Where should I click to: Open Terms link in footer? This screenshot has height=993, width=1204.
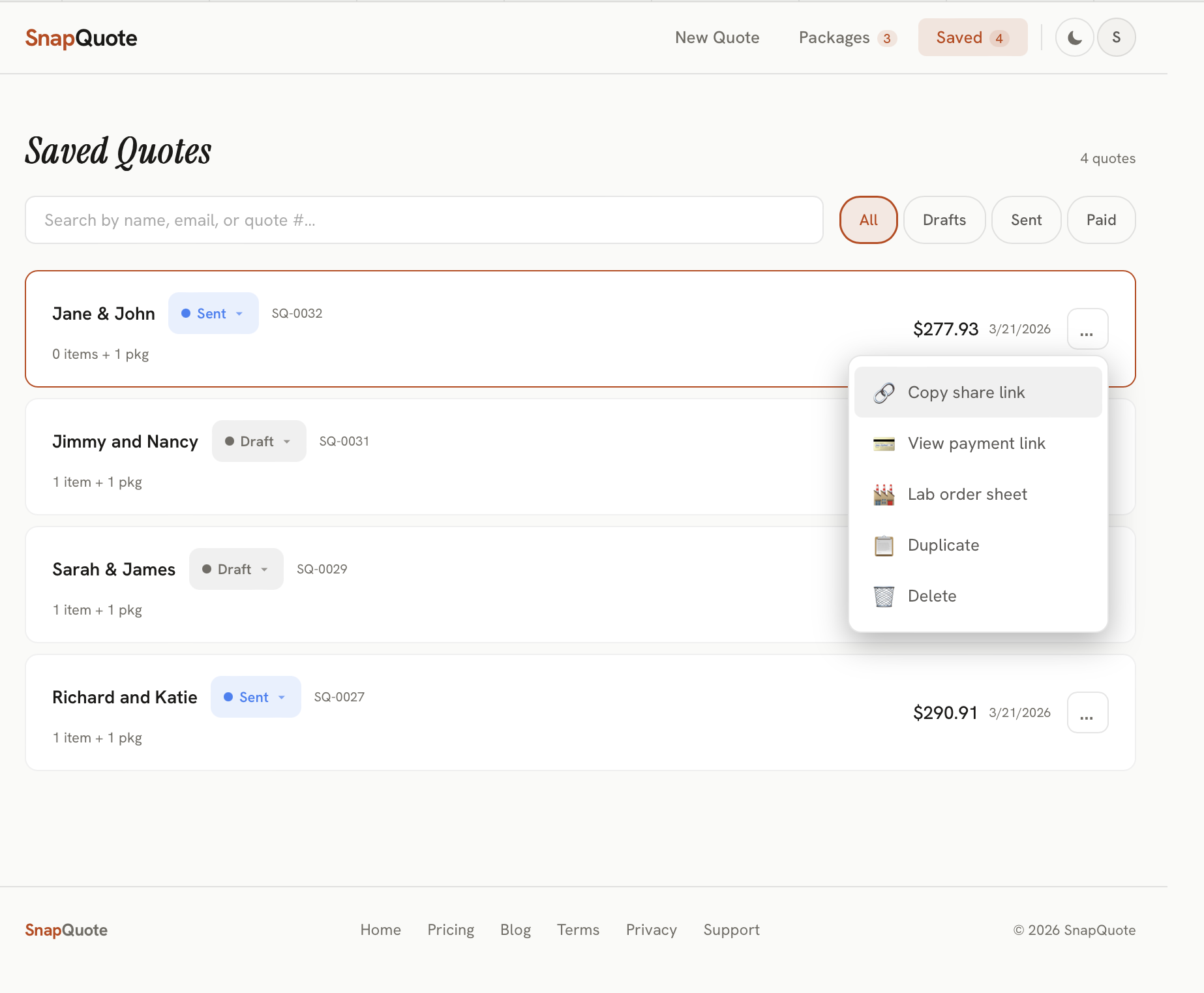(x=578, y=930)
